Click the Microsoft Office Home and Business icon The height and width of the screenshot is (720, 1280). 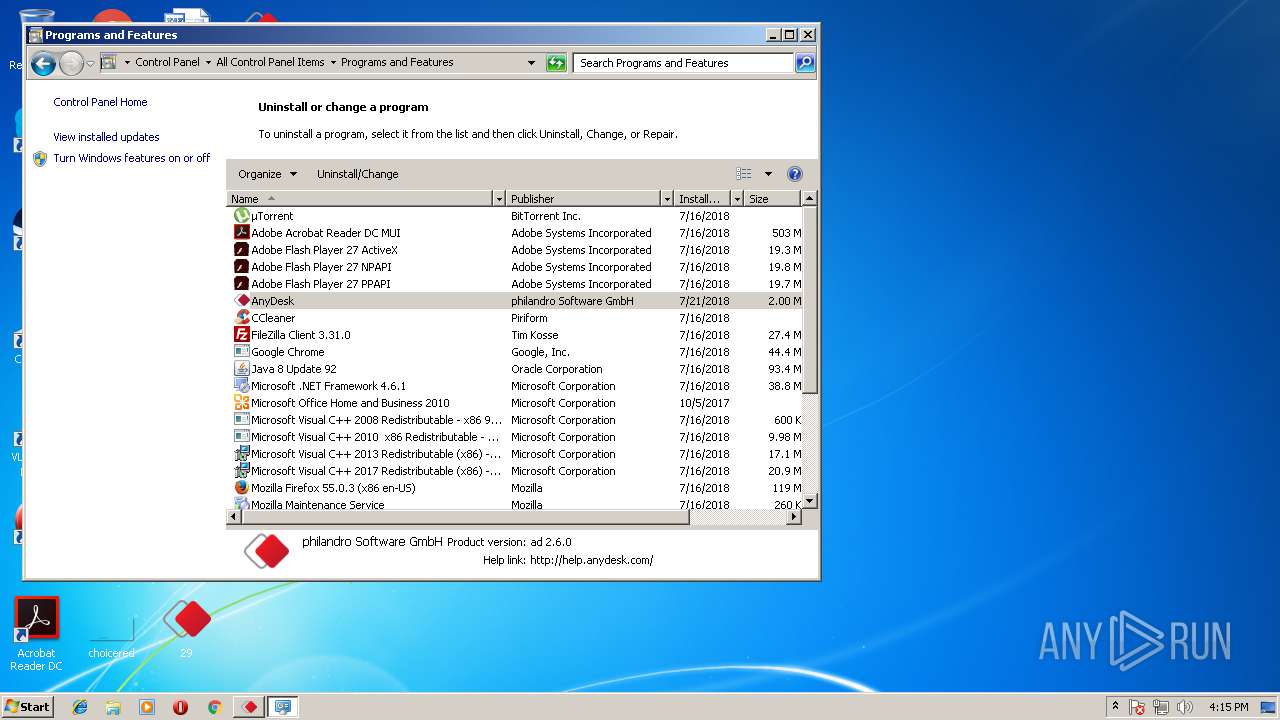coord(241,403)
